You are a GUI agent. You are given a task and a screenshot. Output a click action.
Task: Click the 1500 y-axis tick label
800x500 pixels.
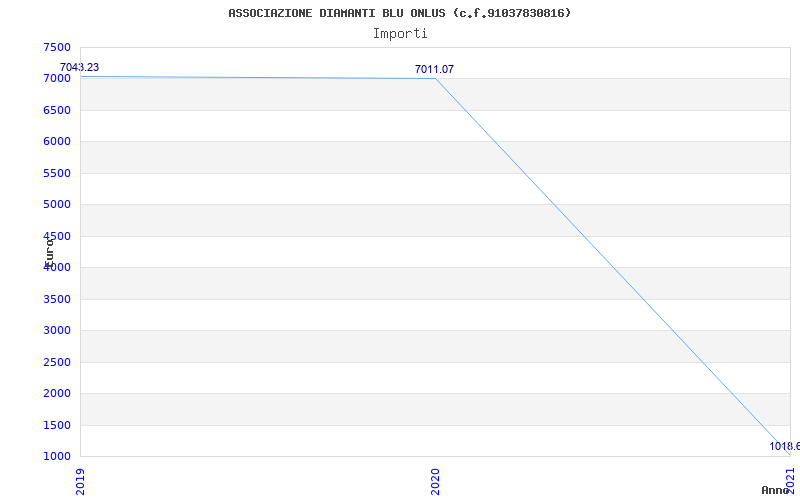[x=57, y=425]
